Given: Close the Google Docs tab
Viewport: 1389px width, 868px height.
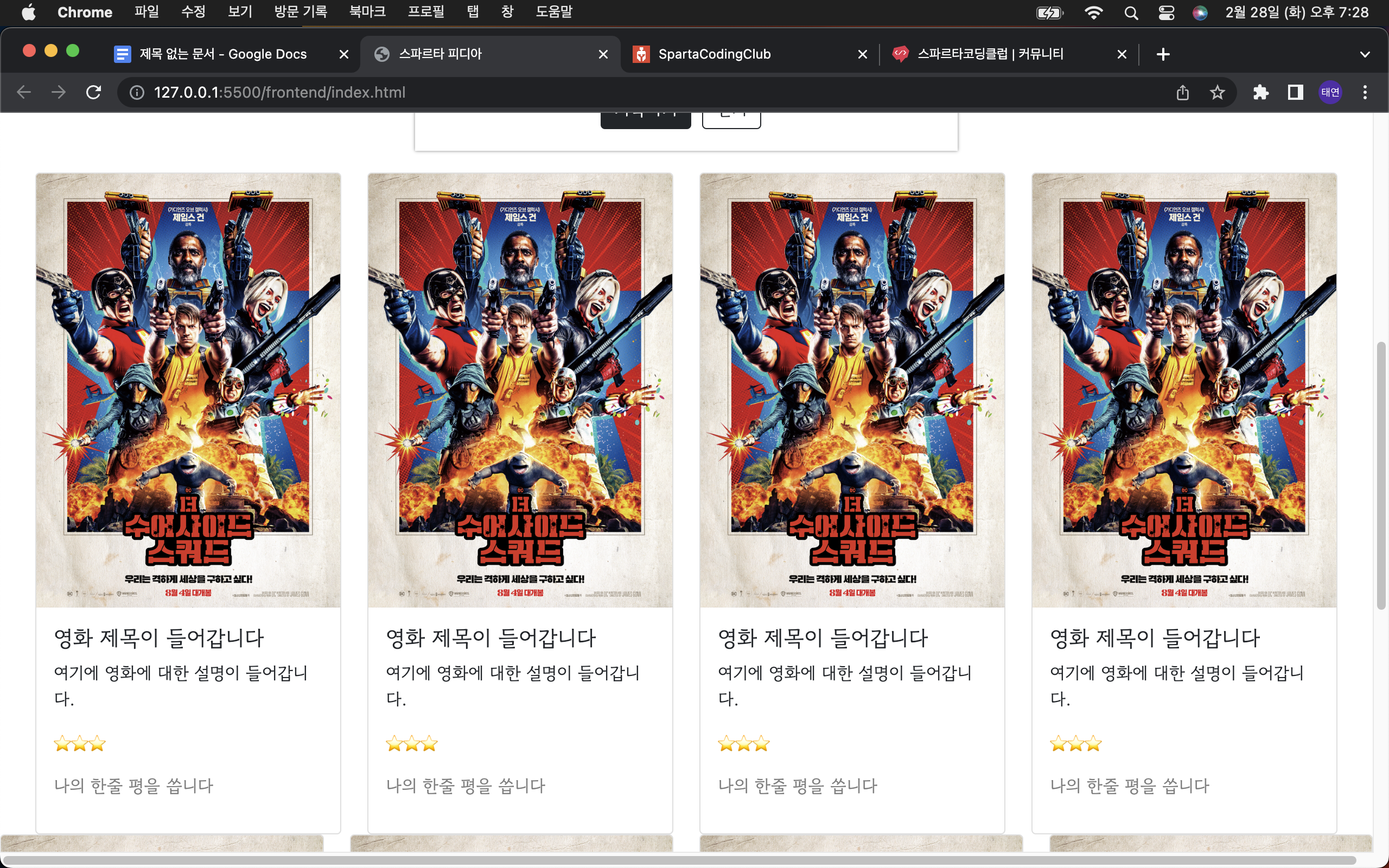Looking at the screenshot, I should (344, 54).
